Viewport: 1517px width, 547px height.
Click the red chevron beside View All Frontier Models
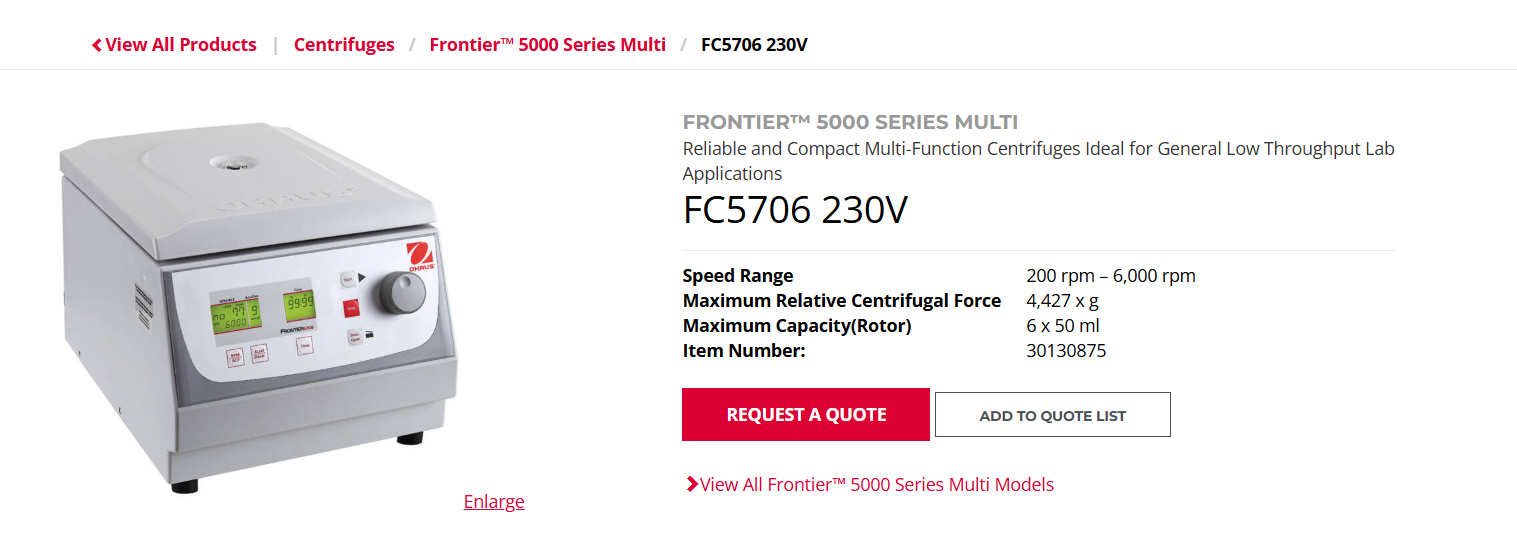point(691,485)
